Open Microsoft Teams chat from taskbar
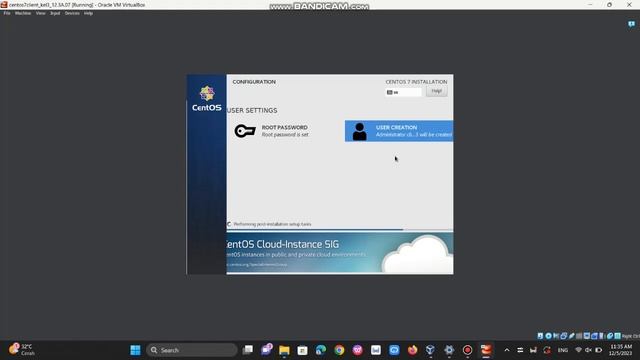Viewport: 640px width, 360px height. [266, 350]
